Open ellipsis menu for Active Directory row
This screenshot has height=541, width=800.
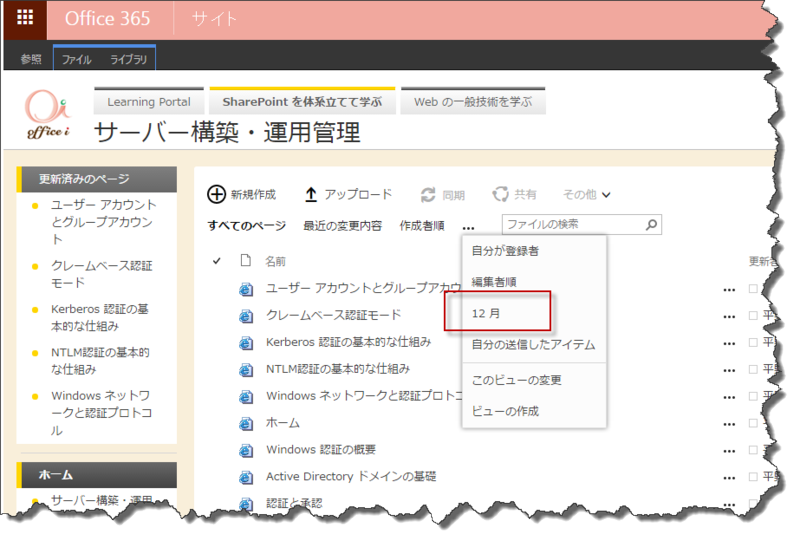coord(729,478)
